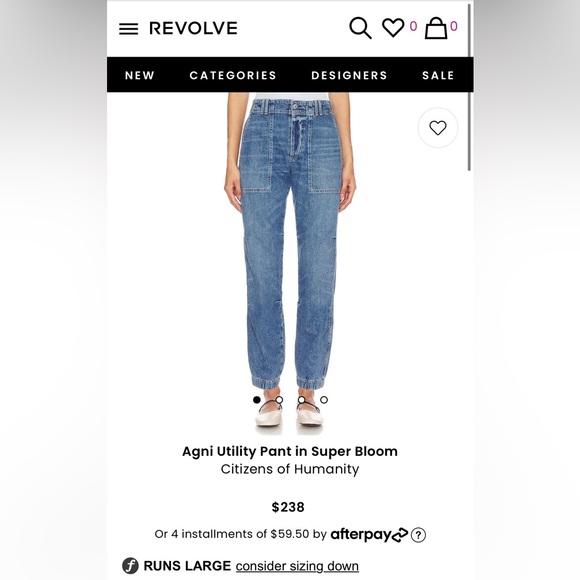The width and height of the screenshot is (580, 580).
Task: Open the NEW menu item
Action: pos(139,75)
